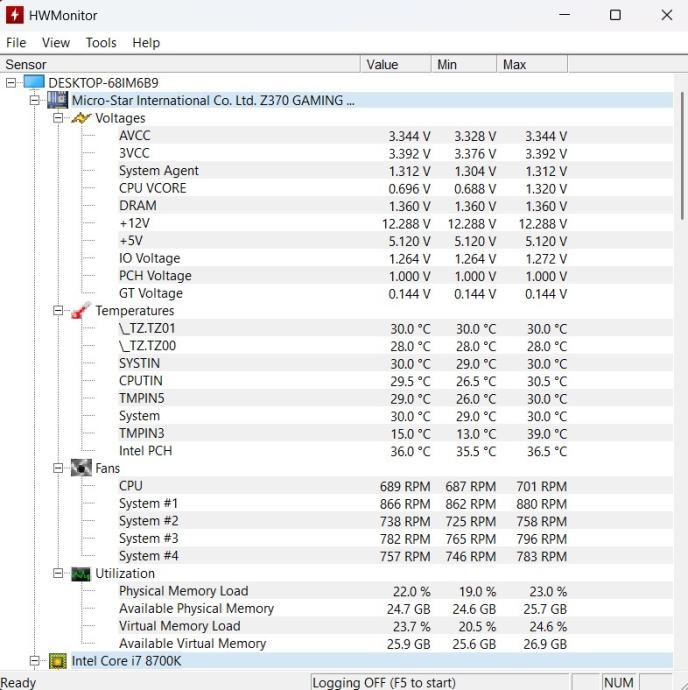688x690 pixels.
Task: Select the AVCC voltage row
Action: click(x=395, y=136)
